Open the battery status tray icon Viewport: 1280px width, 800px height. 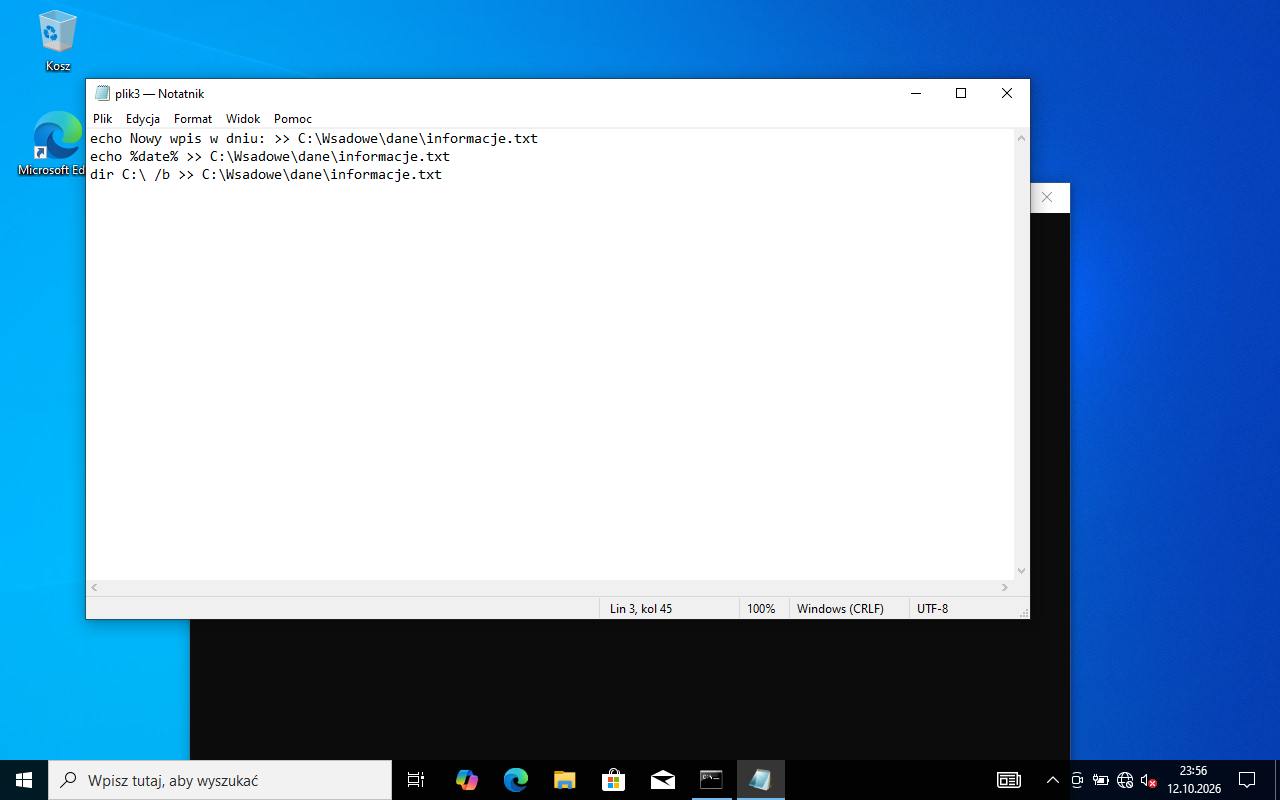coord(1101,780)
